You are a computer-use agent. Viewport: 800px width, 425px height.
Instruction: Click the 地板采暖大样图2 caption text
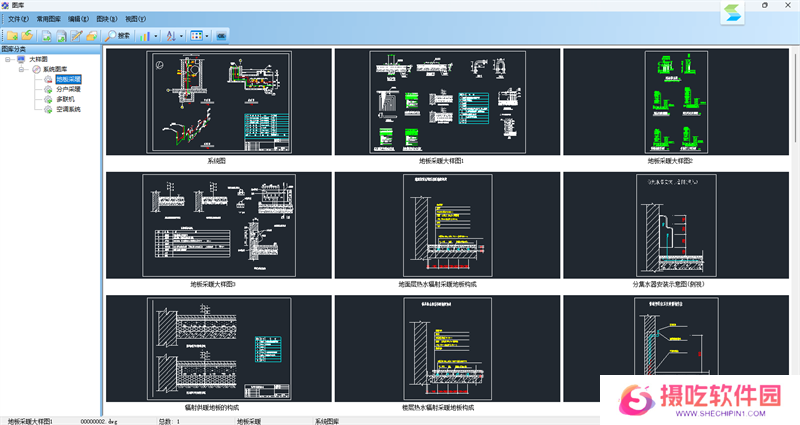670,161
